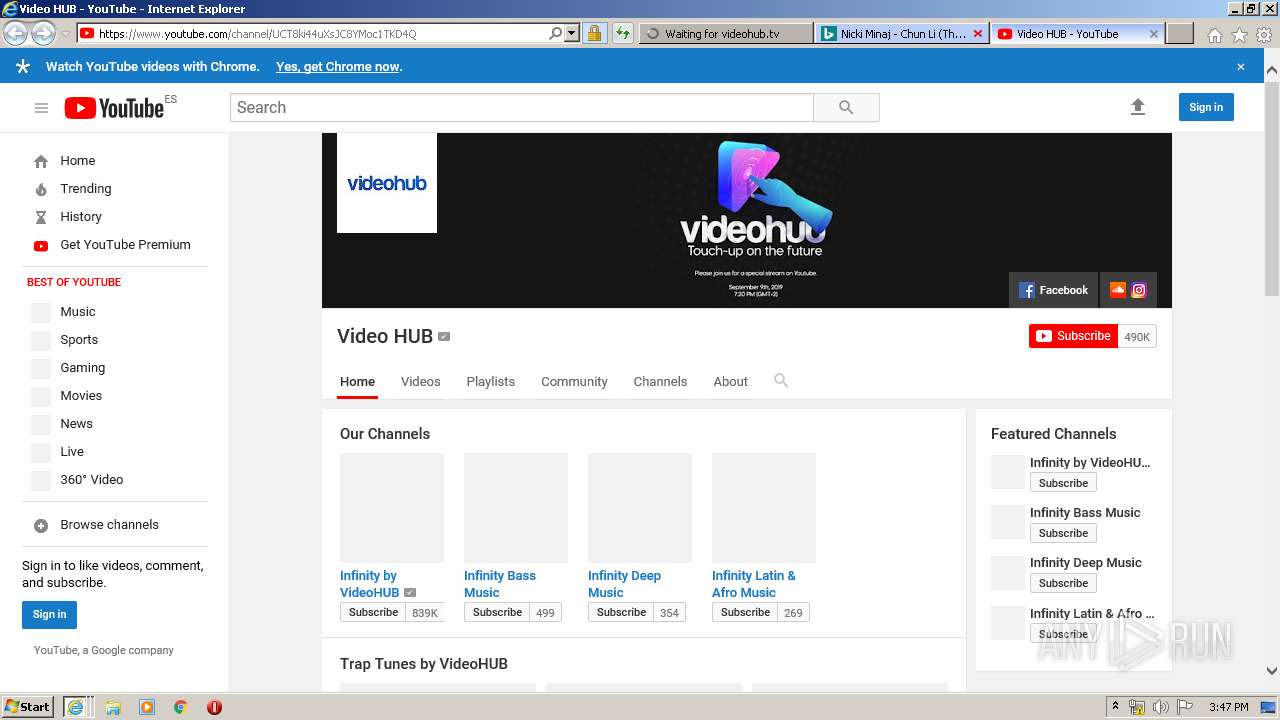Open a new blank browser tab

click(x=1180, y=33)
